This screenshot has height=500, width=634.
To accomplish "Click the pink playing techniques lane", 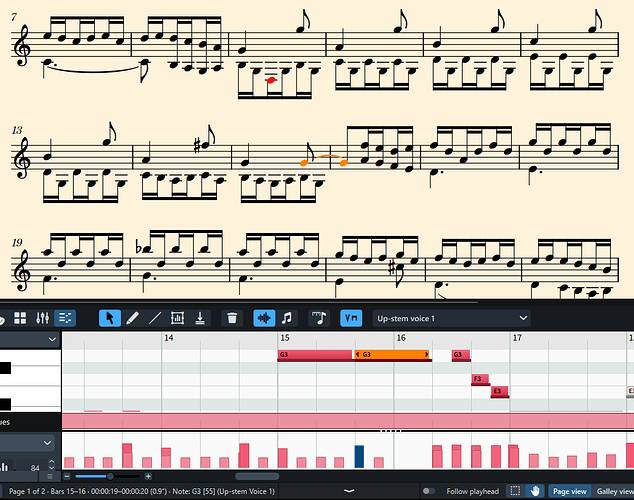I will click(x=348, y=422).
